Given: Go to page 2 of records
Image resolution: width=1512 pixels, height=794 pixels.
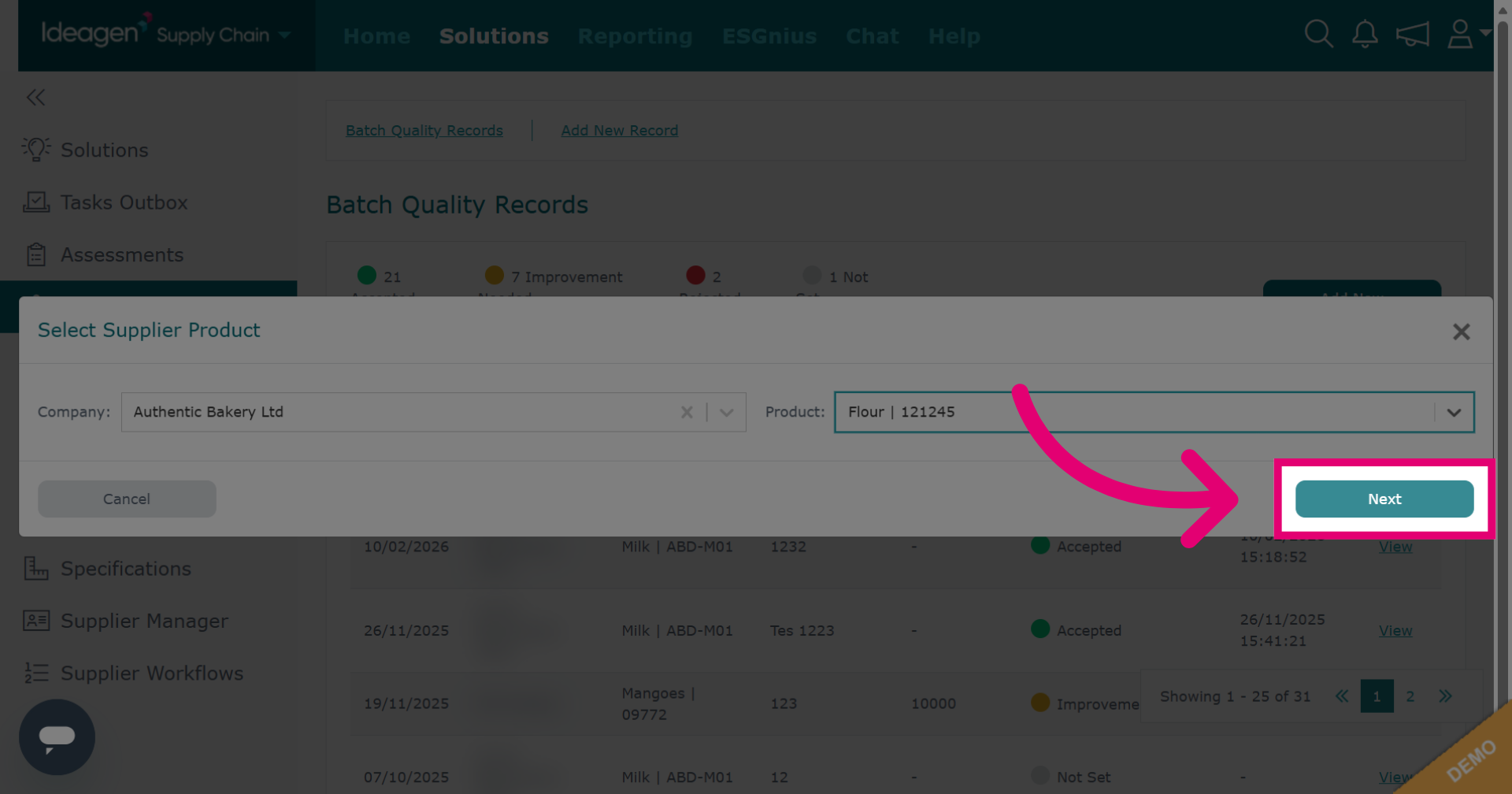Looking at the screenshot, I should click(x=1410, y=696).
